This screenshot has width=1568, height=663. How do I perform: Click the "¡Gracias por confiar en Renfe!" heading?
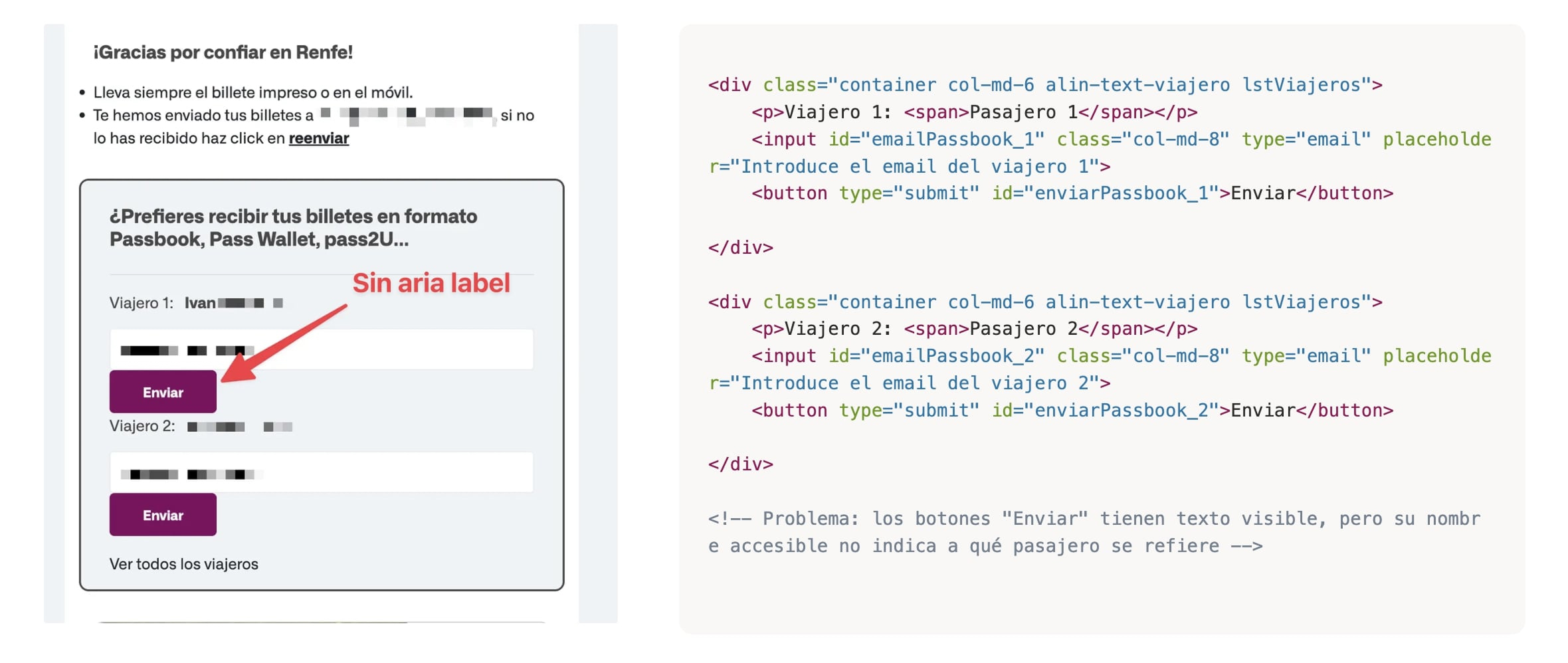[x=223, y=52]
